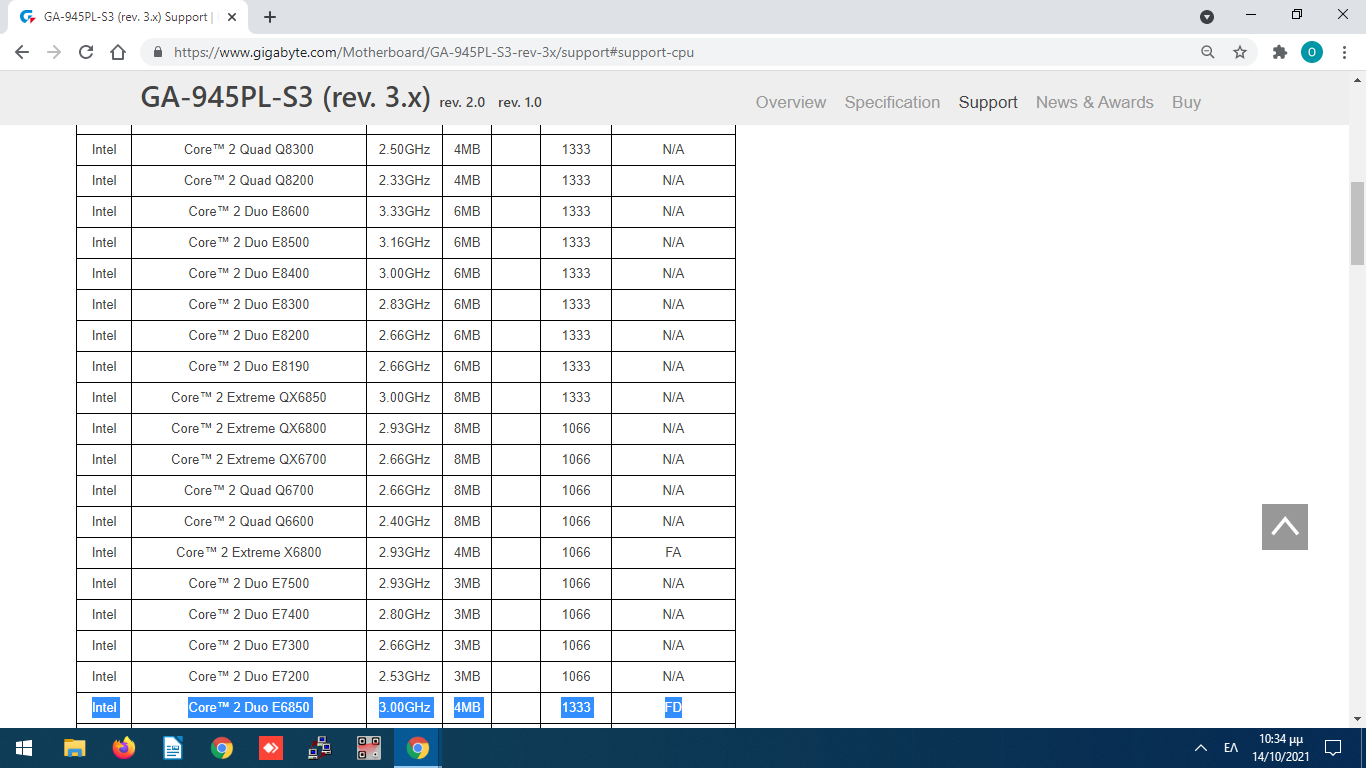Open the first Chrome taskbar icon
The height and width of the screenshot is (768, 1366).
tap(222, 748)
